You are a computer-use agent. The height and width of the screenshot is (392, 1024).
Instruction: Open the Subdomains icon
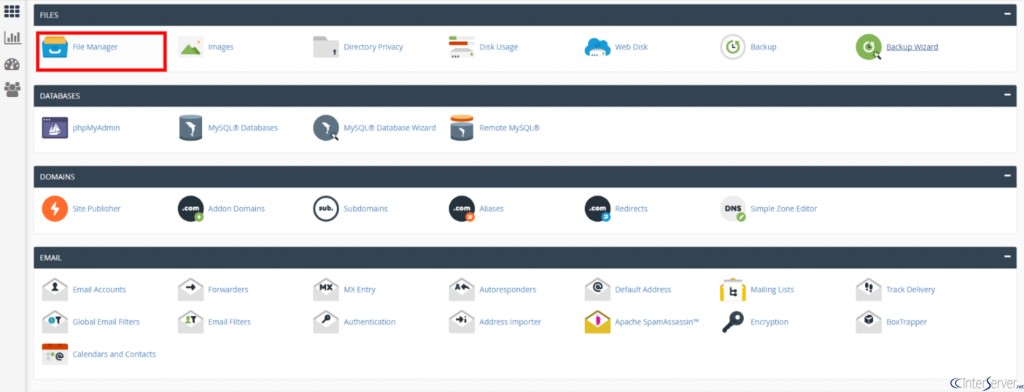point(326,209)
